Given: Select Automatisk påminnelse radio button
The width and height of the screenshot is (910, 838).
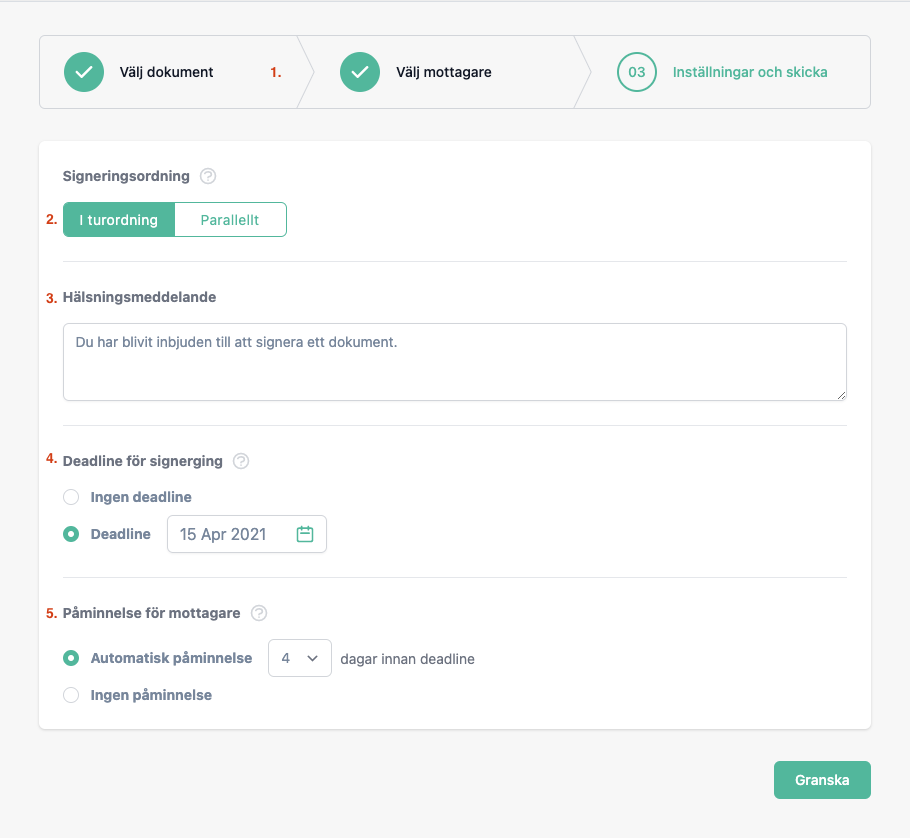Looking at the screenshot, I should [x=71, y=658].
